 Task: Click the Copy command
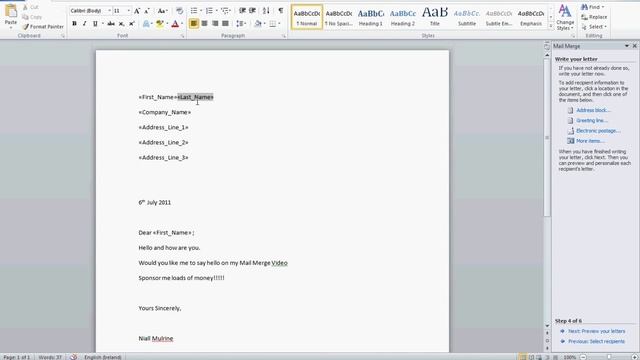coord(32,17)
